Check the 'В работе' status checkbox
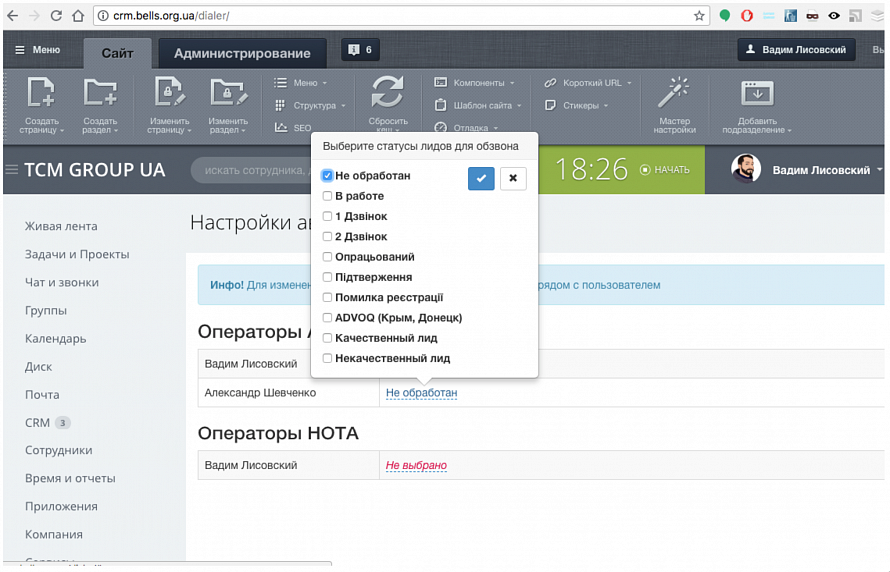890x572 pixels. (x=327, y=196)
